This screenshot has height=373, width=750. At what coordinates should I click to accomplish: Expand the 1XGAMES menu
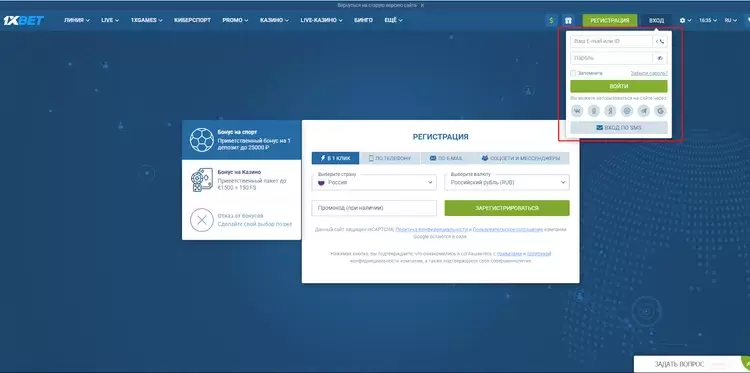(147, 21)
